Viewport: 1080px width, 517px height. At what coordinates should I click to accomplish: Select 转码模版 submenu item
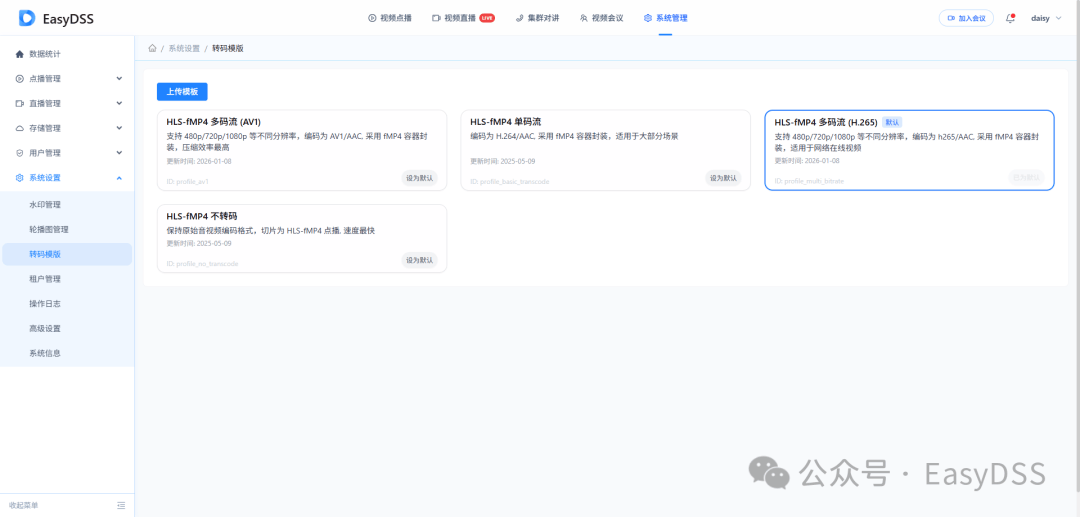68,254
